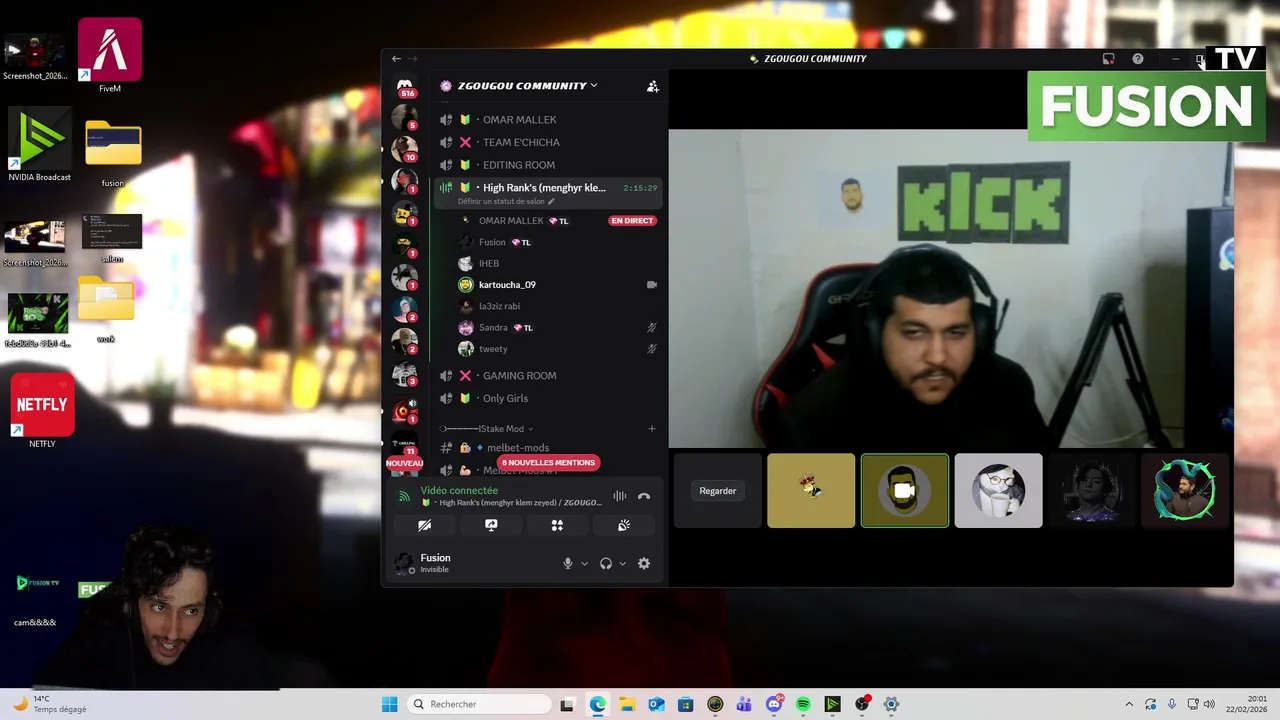
Task: Go back with the Discord back arrow
Action: 396,59
